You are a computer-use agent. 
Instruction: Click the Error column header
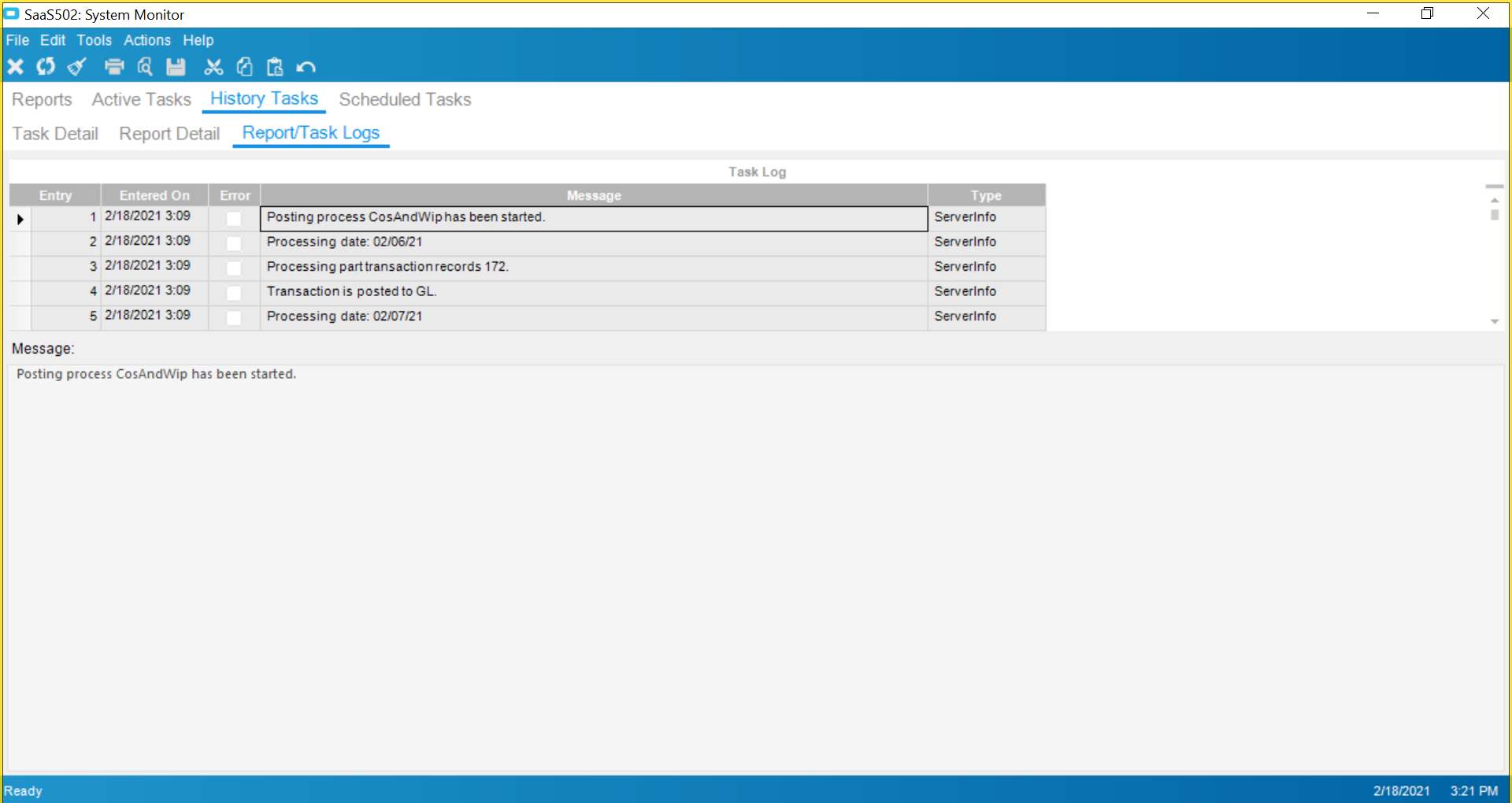pos(235,195)
